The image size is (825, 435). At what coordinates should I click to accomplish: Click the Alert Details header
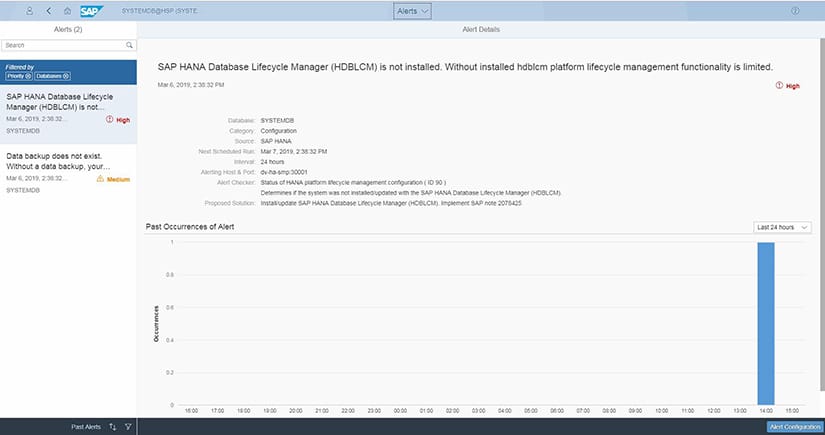pyautogui.click(x=481, y=29)
